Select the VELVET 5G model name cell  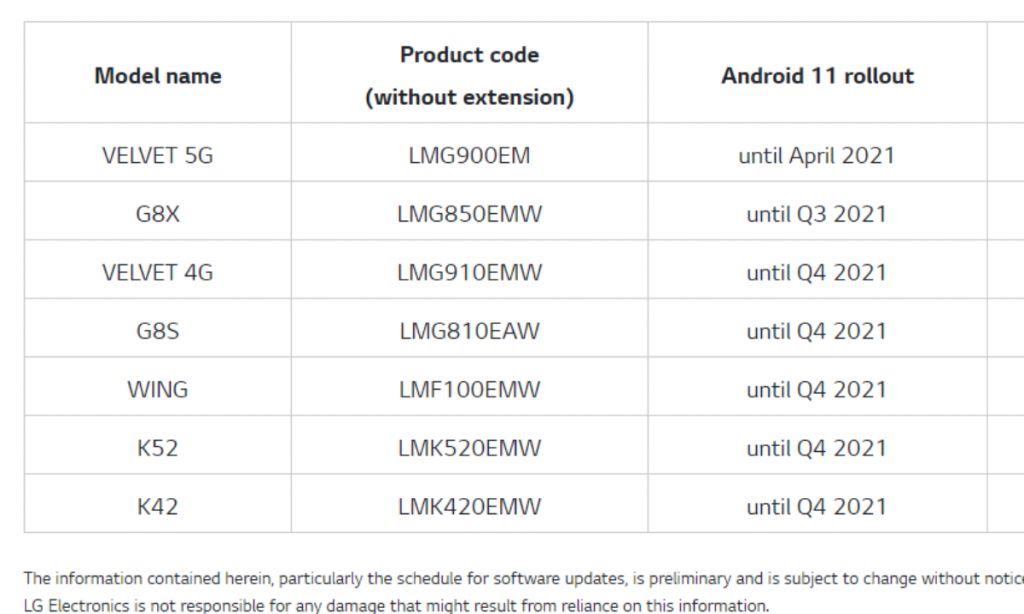coord(158,155)
